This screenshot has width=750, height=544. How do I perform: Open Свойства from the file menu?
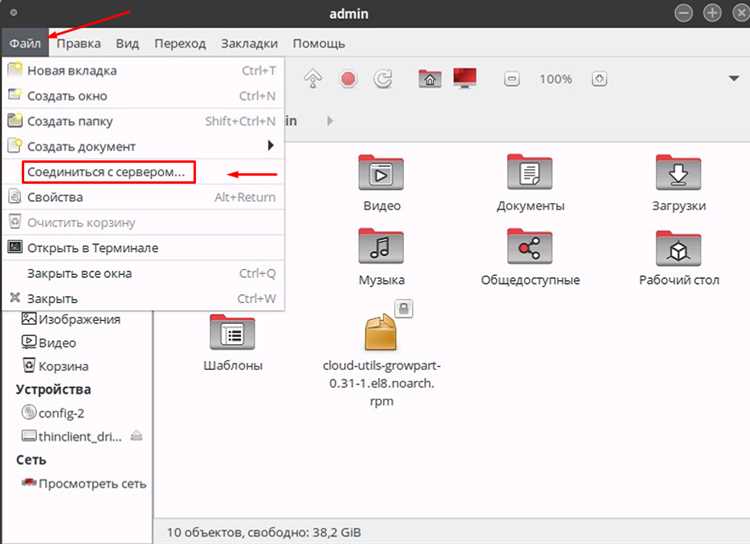pos(143,197)
